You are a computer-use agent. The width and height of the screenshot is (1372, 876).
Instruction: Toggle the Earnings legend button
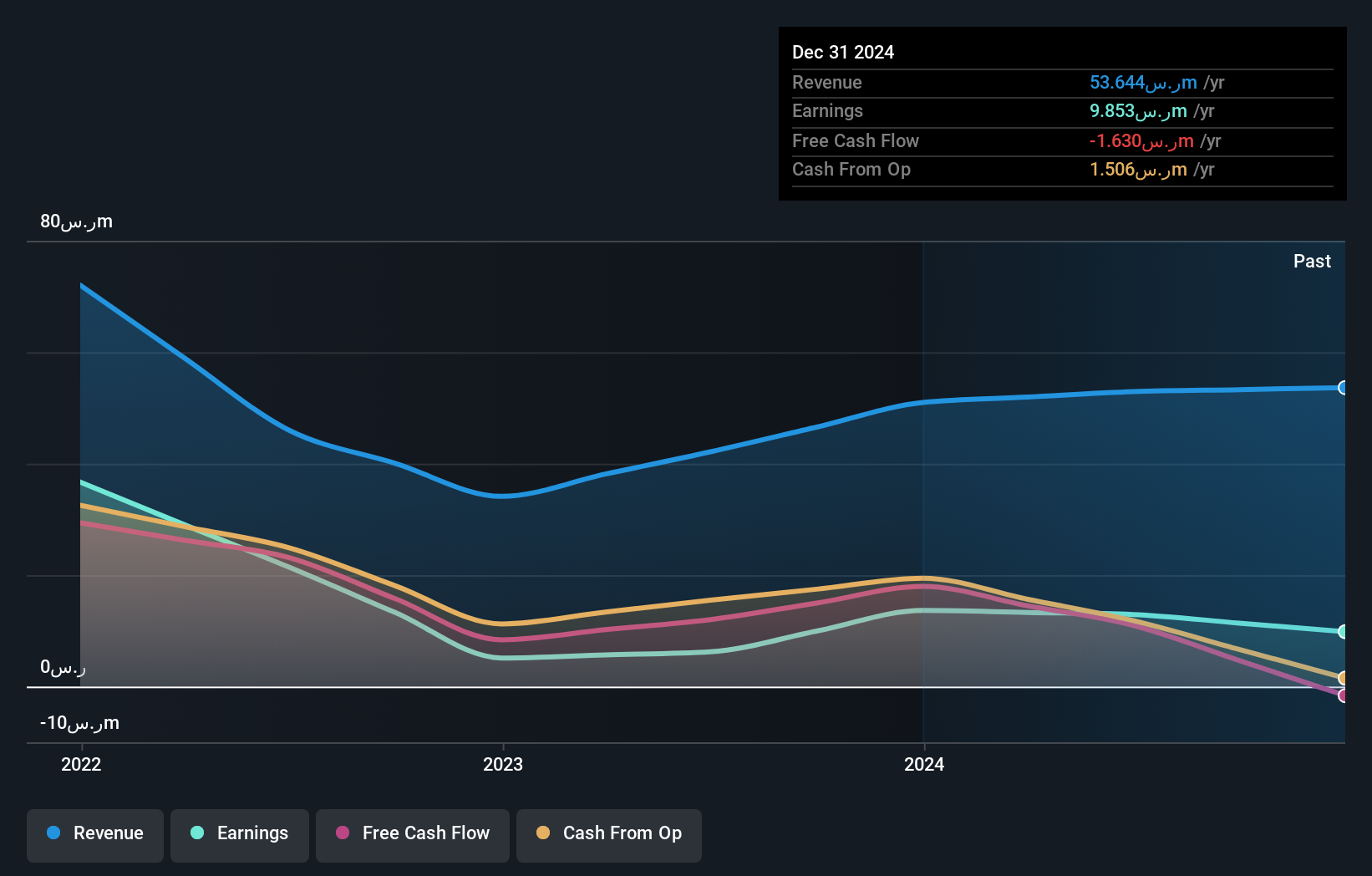[240, 835]
